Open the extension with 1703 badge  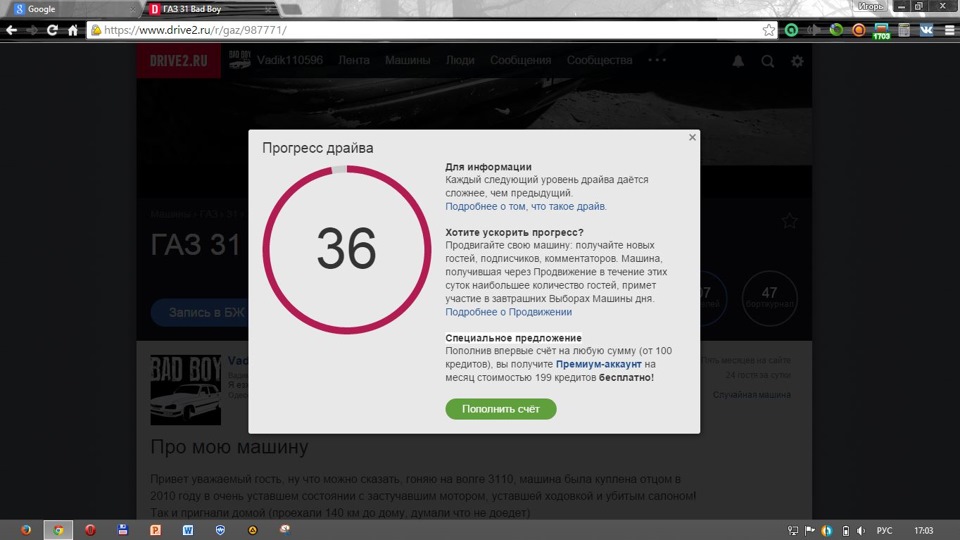click(881, 31)
